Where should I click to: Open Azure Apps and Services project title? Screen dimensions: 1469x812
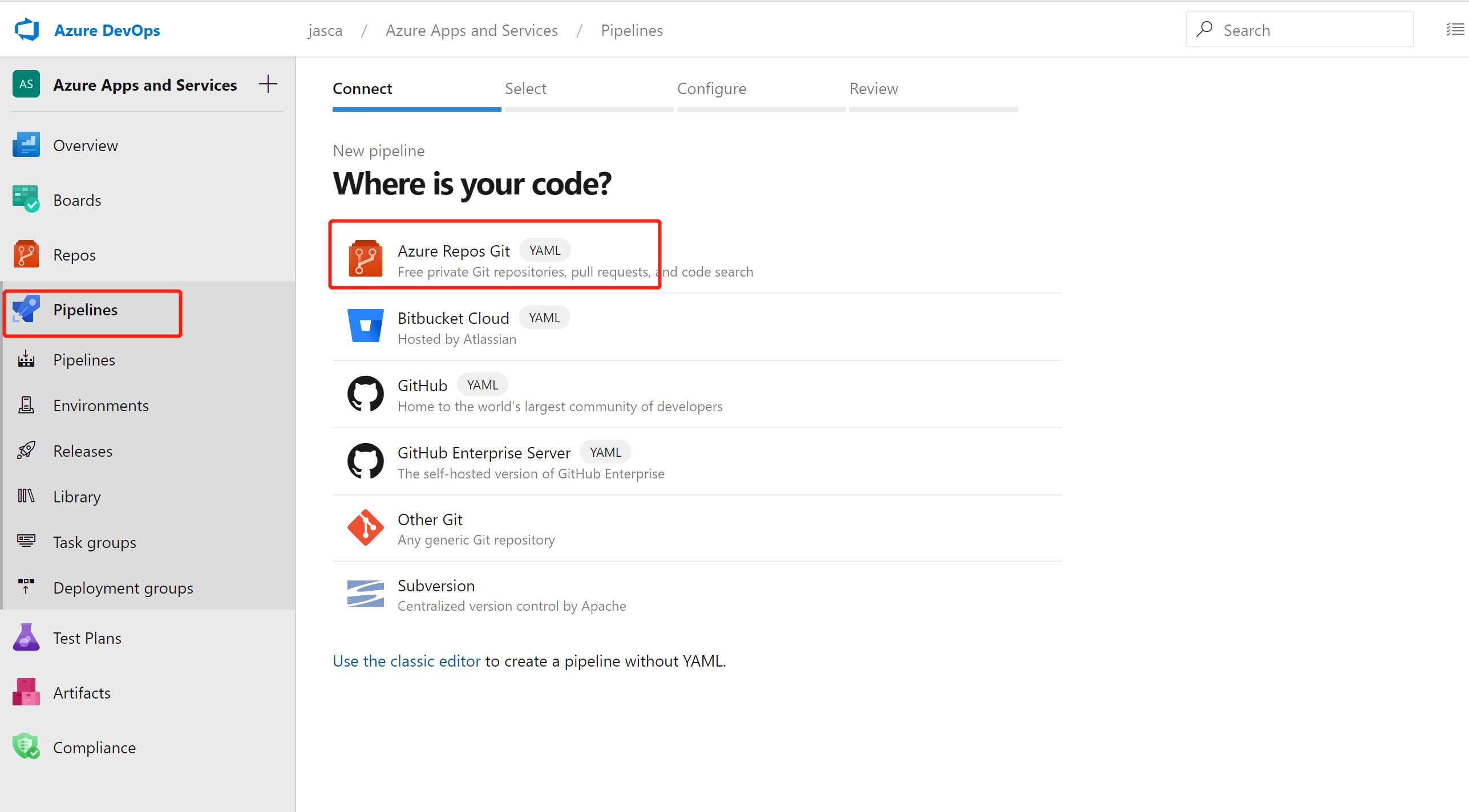pyautogui.click(x=145, y=85)
